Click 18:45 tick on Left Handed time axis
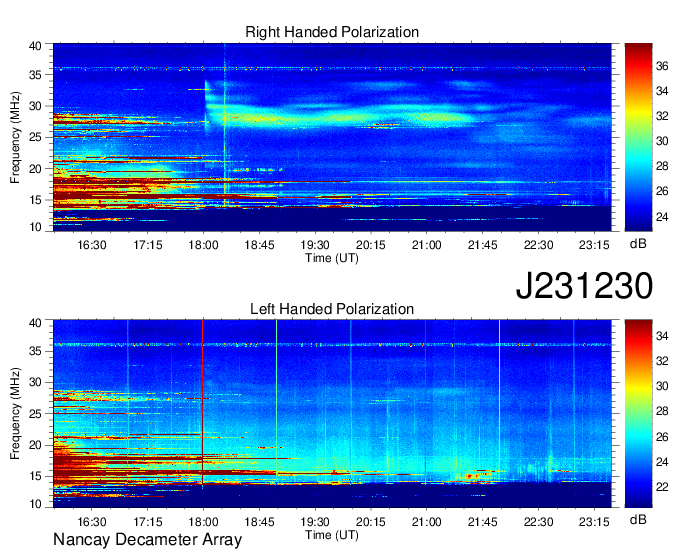 tap(259, 522)
